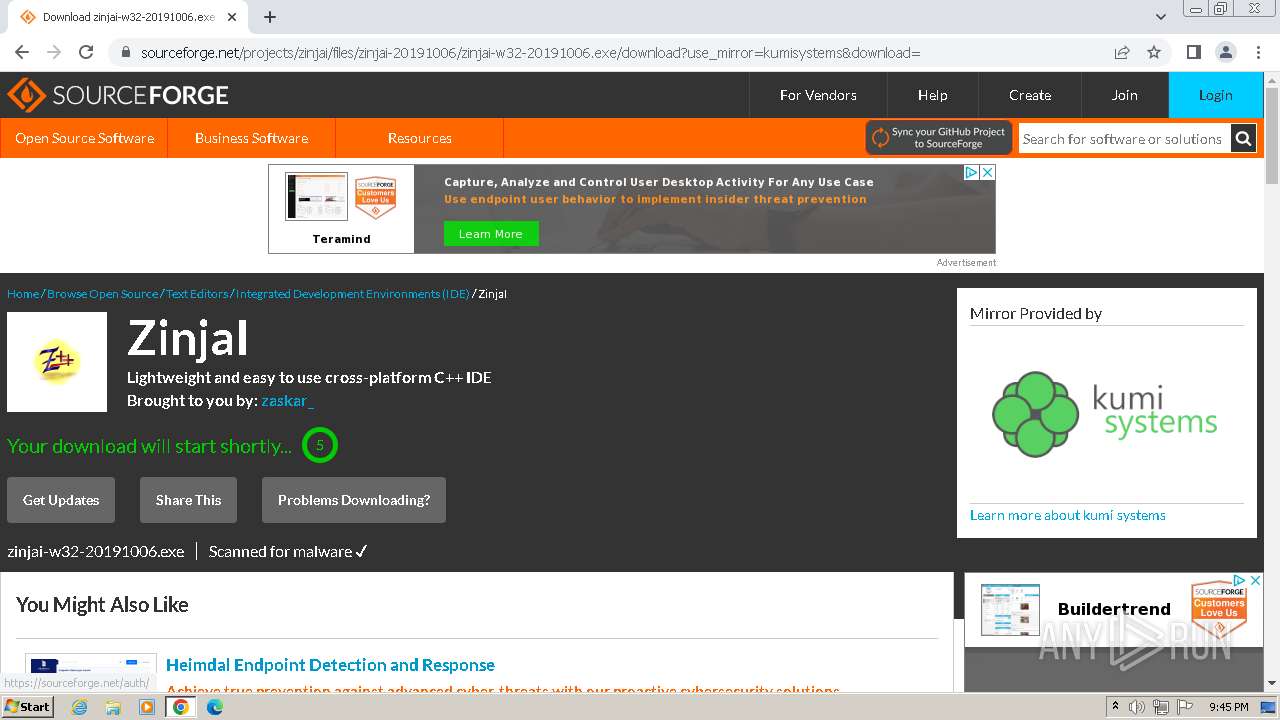Screen dimensions: 1280x720
Task: Go back with browser back arrow
Action: tap(22, 52)
